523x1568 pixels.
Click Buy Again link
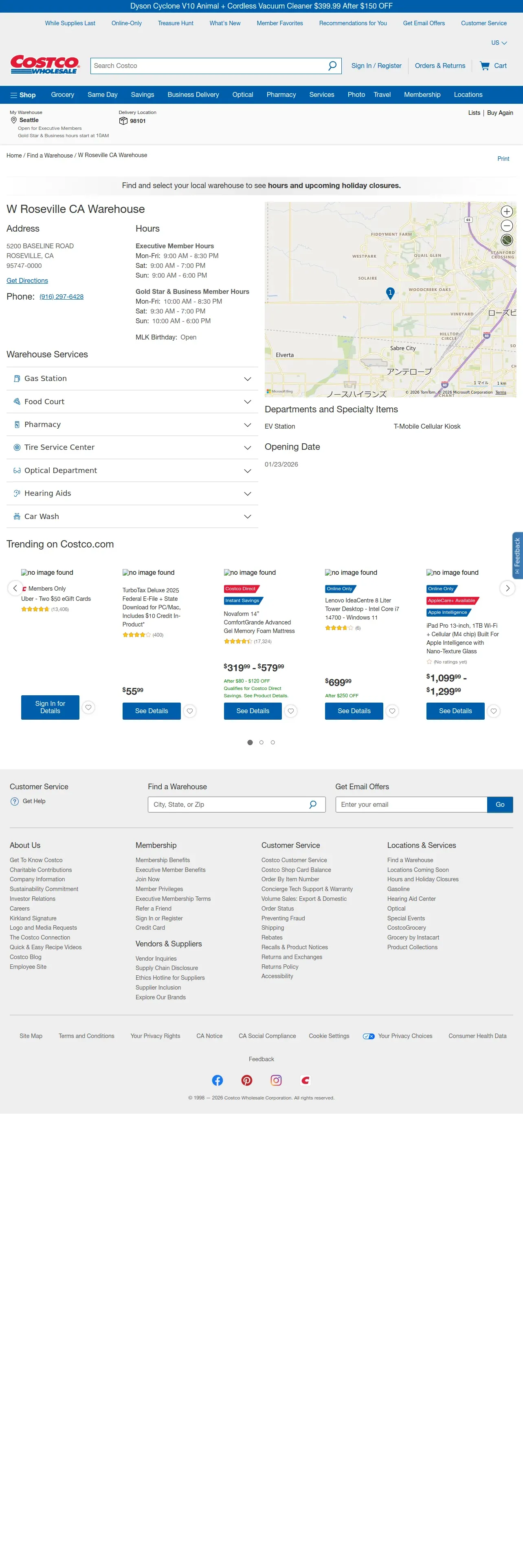coord(500,113)
